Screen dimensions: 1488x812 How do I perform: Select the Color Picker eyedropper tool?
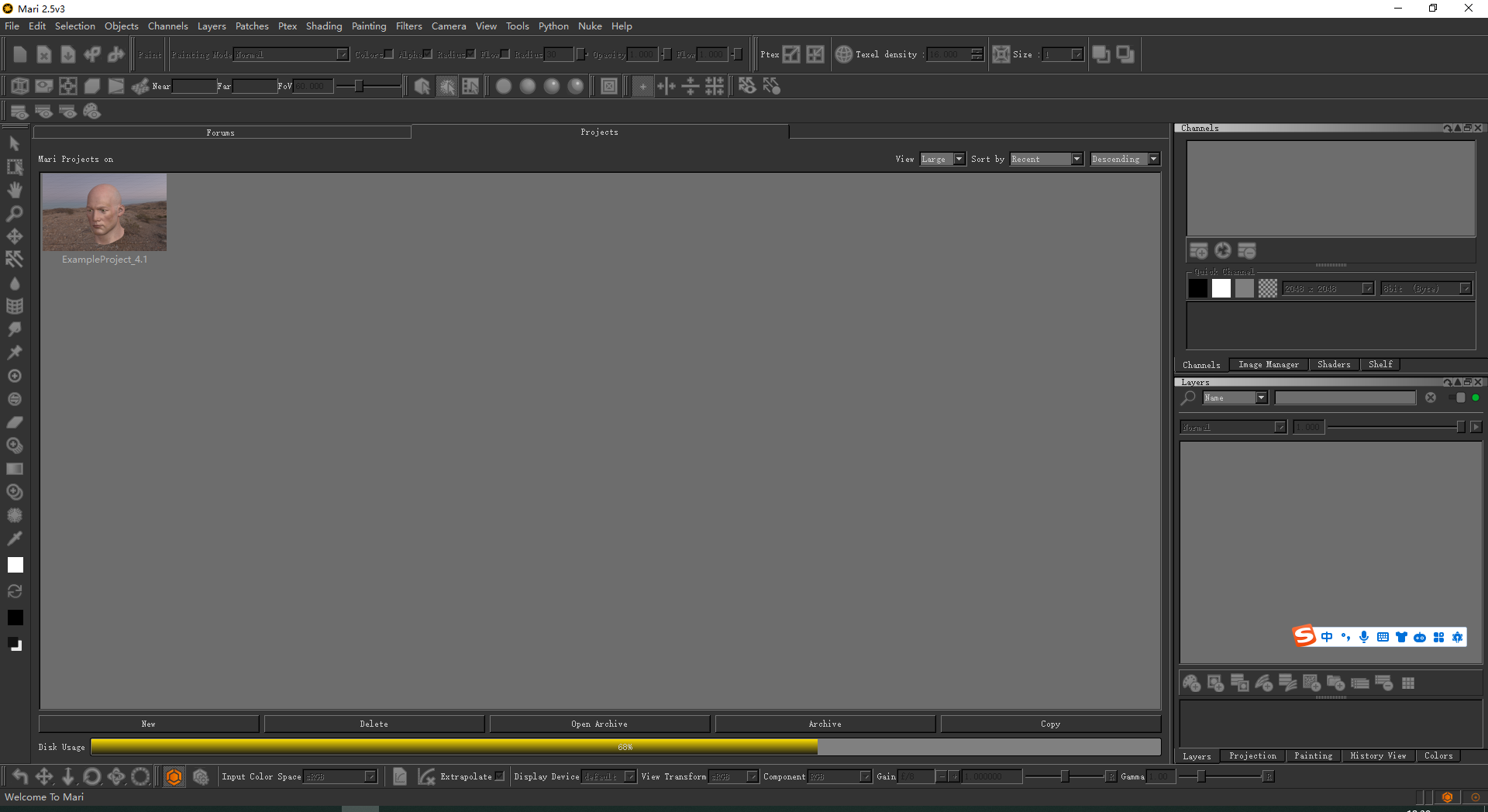[15, 538]
